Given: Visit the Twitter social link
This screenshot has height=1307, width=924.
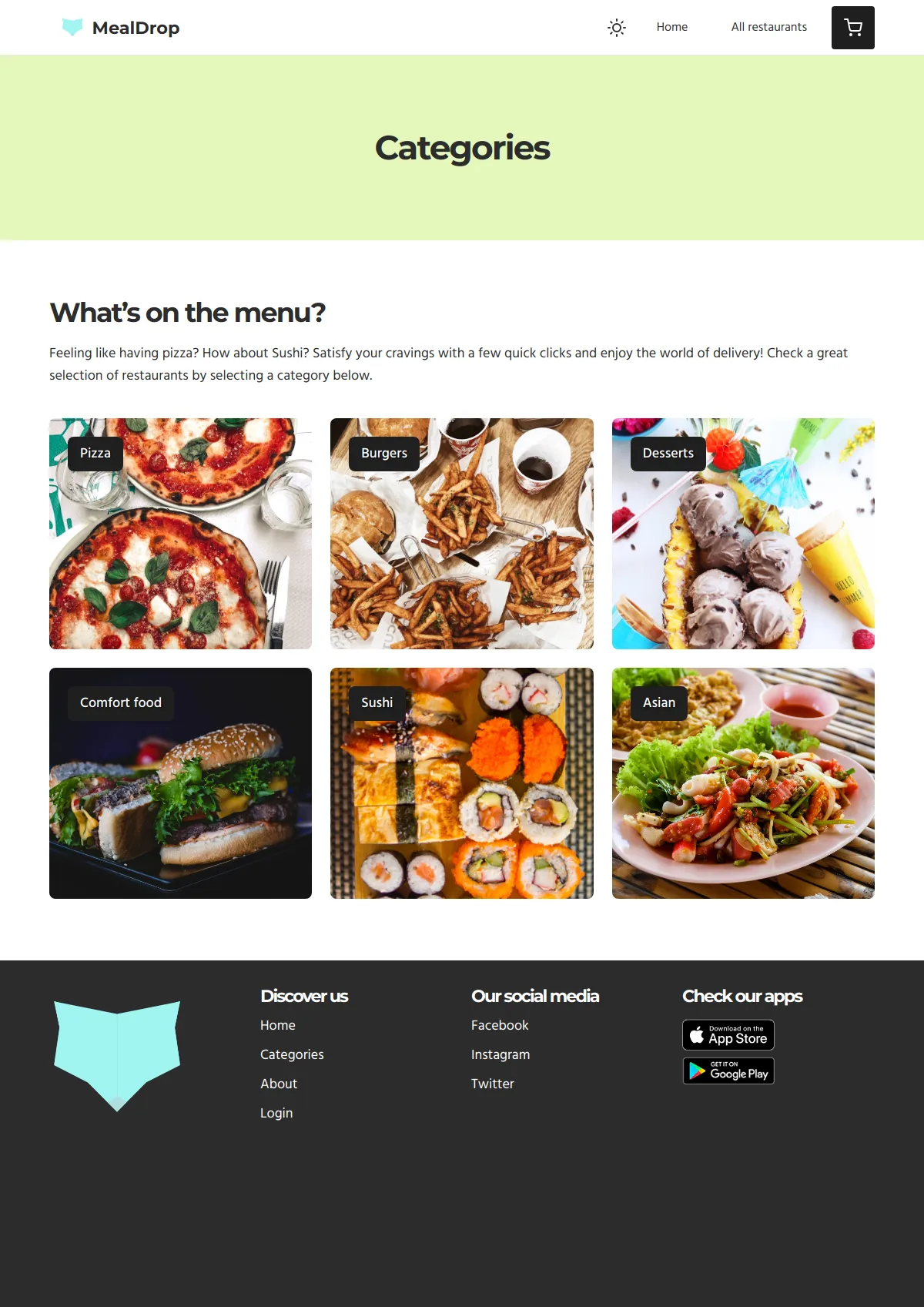Looking at the screenshot, I should pyautogui.click(x=493, y=1084).
